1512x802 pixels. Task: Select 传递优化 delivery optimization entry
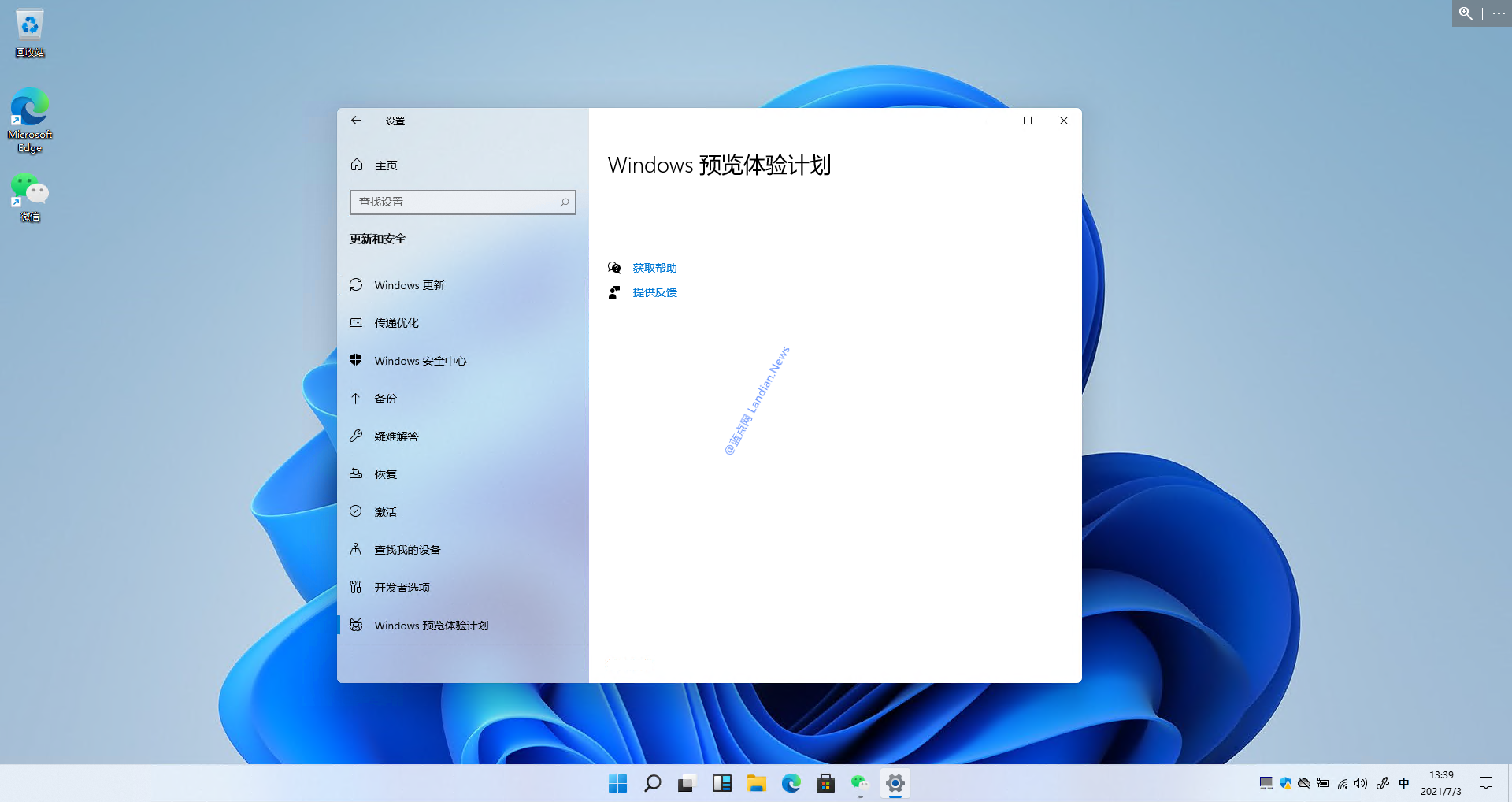pos(463,323)
